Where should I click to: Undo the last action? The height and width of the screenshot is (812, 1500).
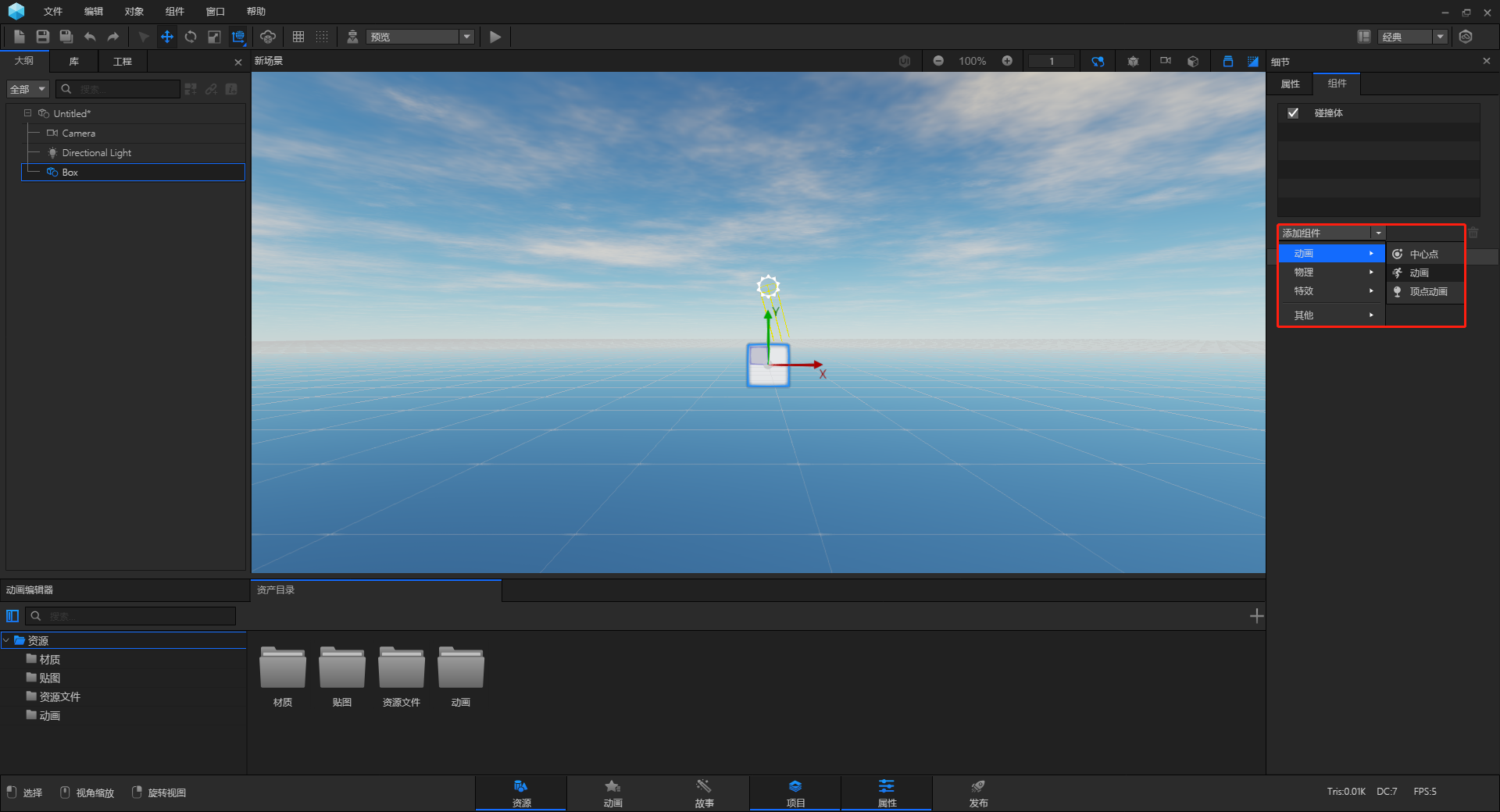(90, 37)
